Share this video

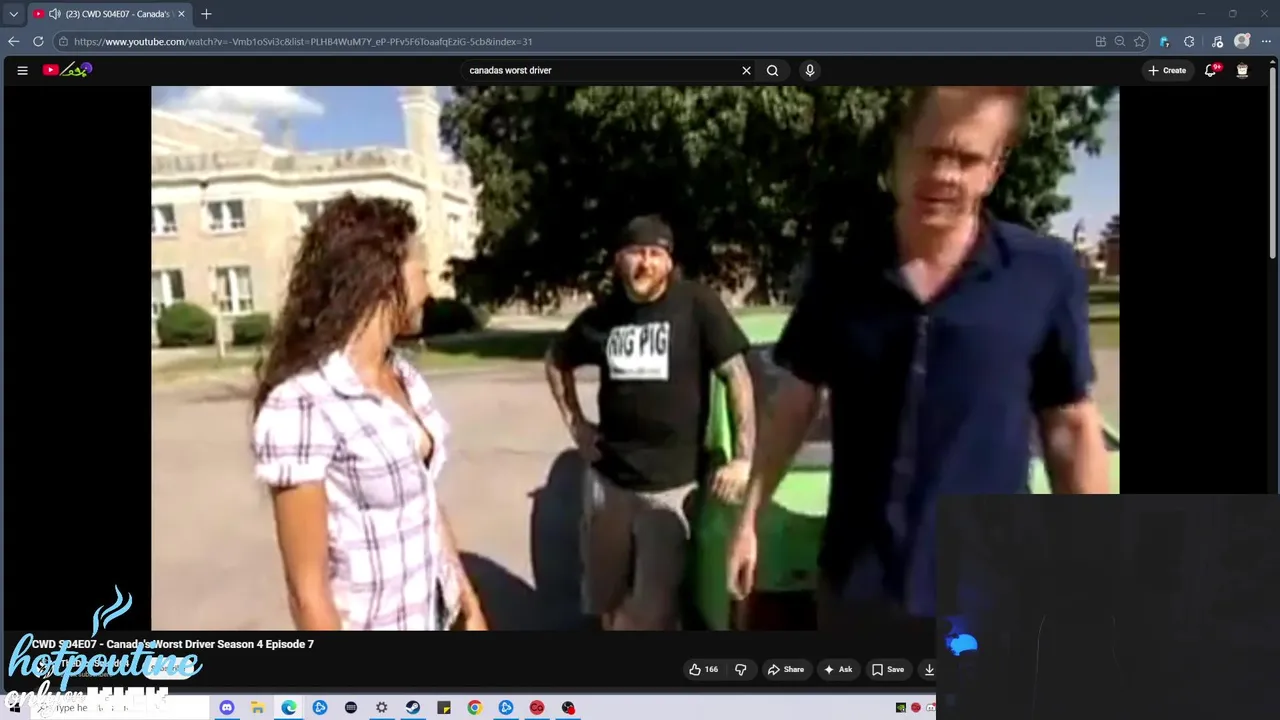point(785,669)
